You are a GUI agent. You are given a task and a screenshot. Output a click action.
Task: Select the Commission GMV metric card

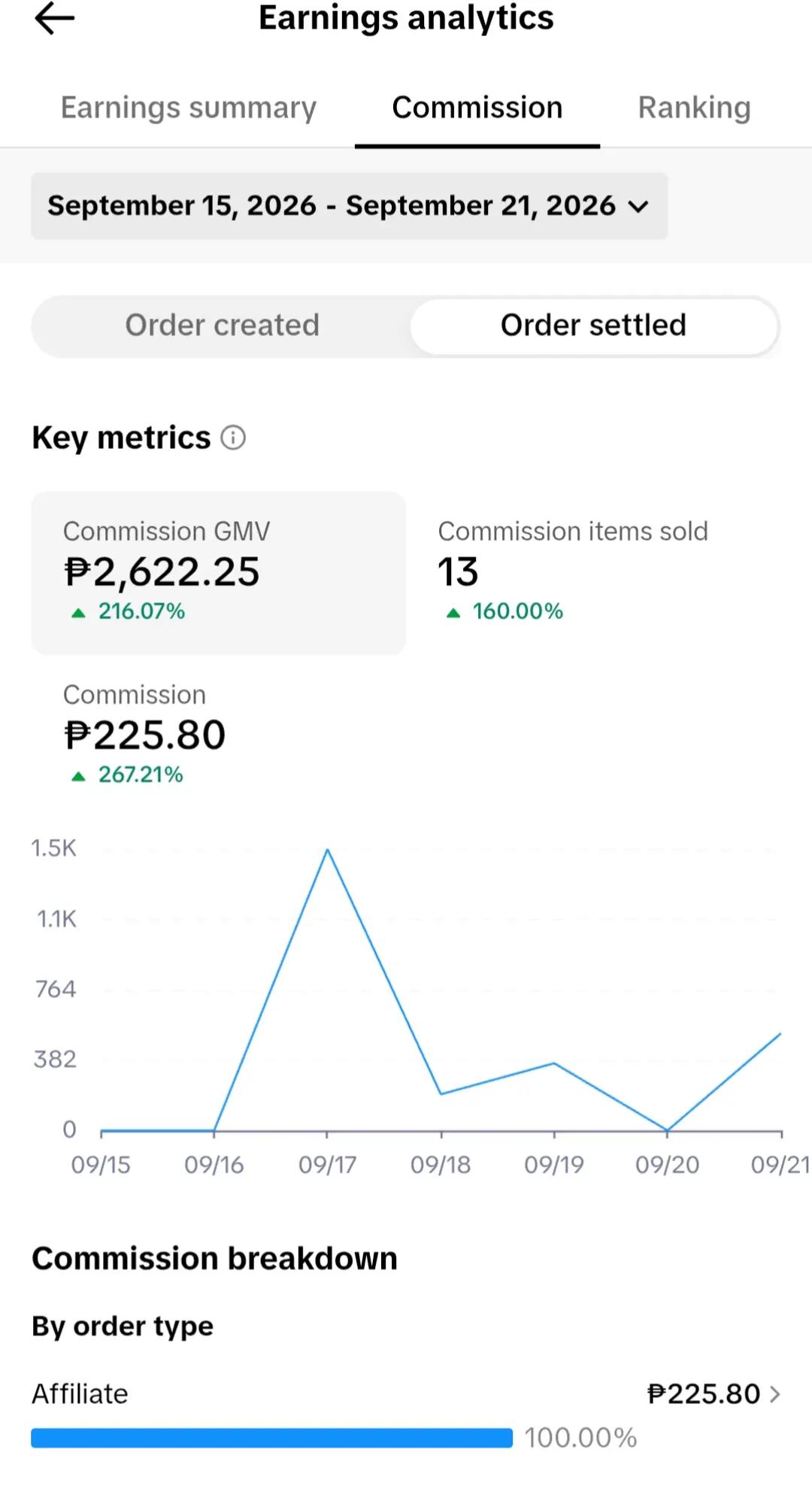pos(218,573)
